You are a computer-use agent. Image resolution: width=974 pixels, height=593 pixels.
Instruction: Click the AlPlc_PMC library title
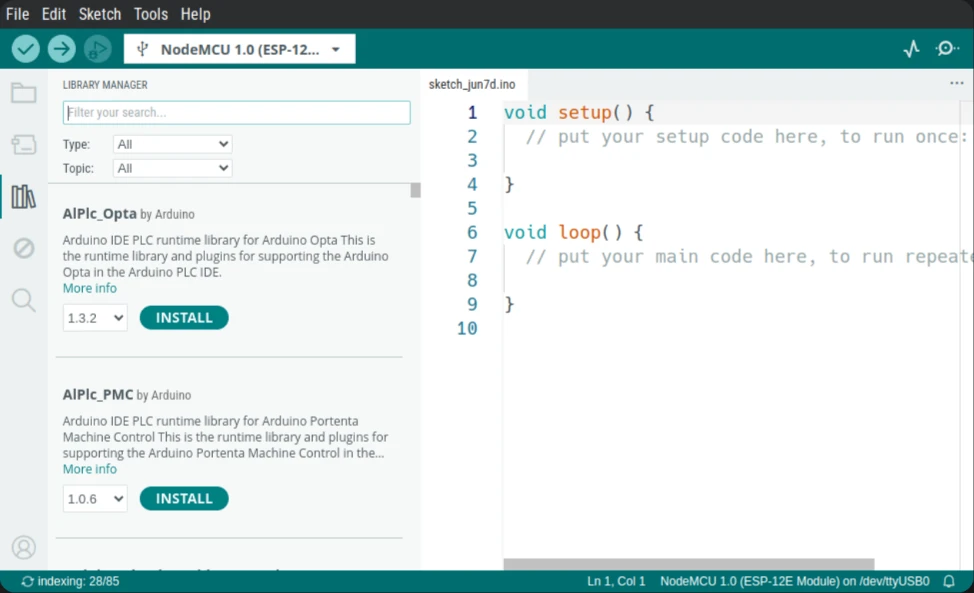coord(98,395)
